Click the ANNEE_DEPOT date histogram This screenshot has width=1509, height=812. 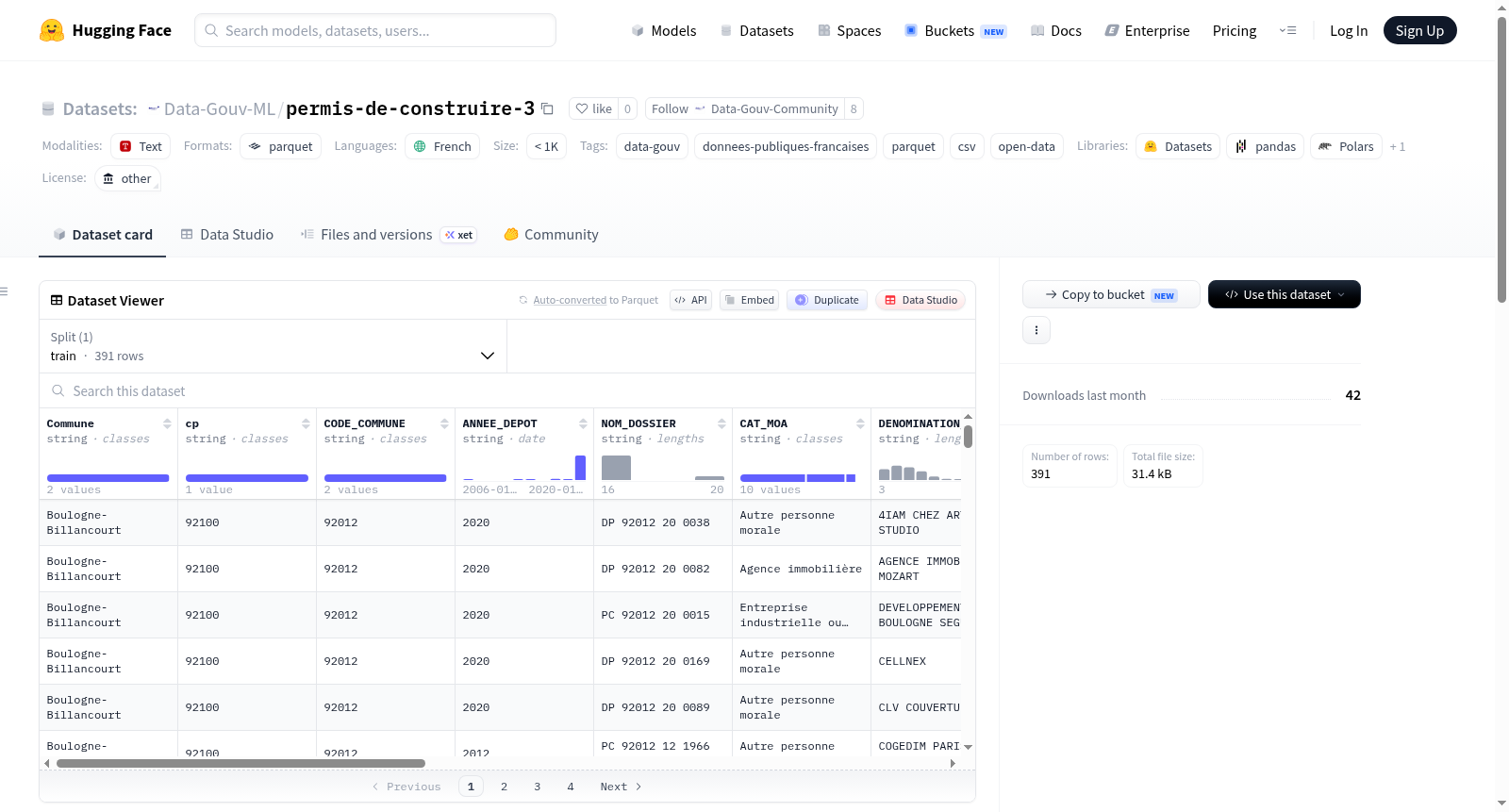point(524,468)
